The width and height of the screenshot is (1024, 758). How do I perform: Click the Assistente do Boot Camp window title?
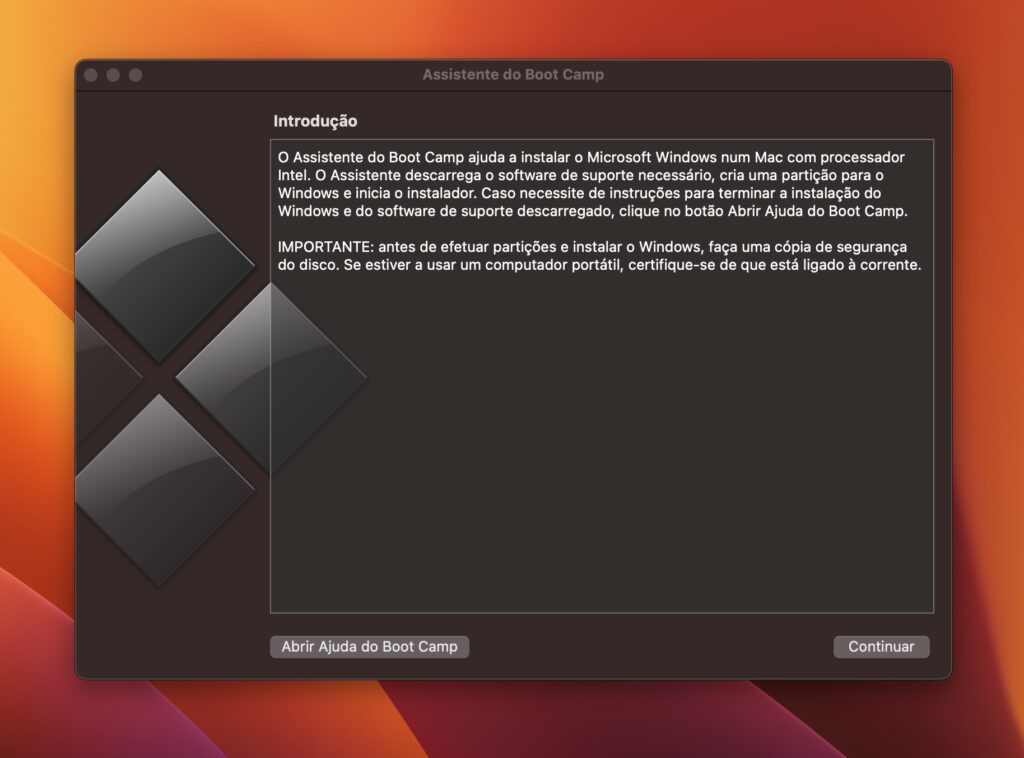click(x=512, y=75)
